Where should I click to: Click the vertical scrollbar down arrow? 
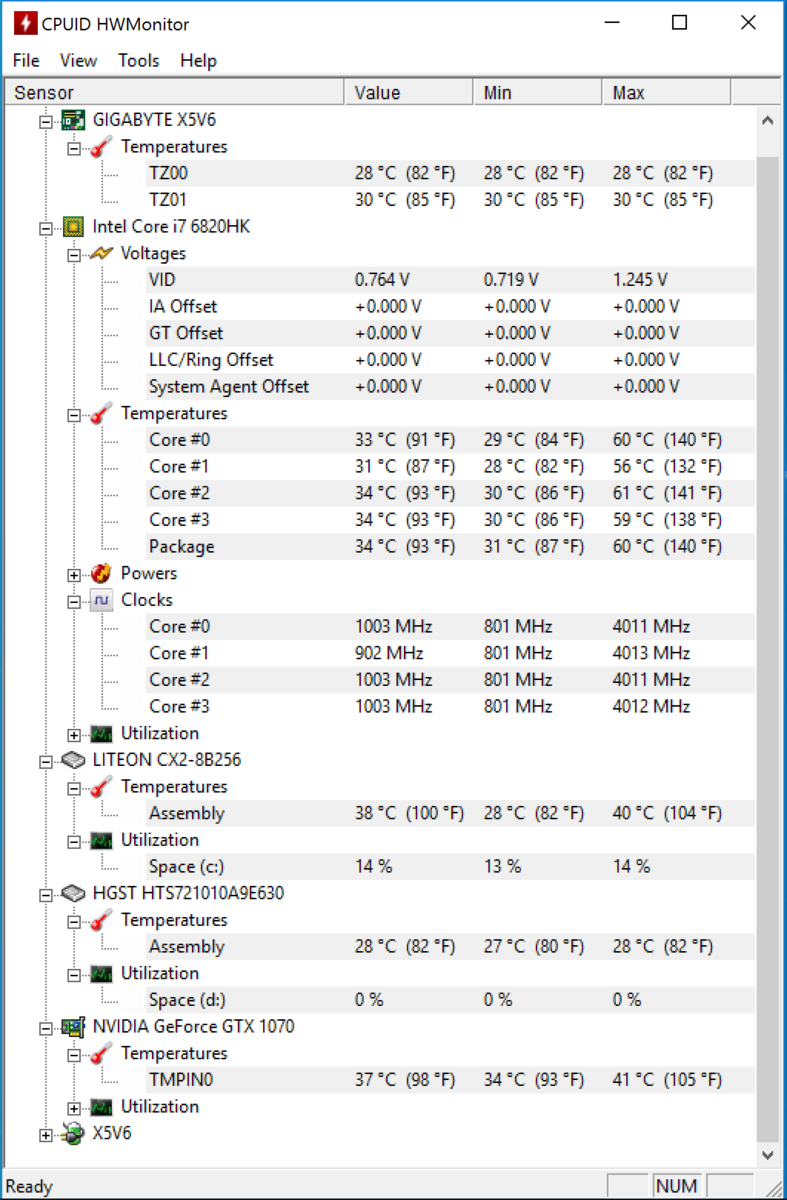767,1154
